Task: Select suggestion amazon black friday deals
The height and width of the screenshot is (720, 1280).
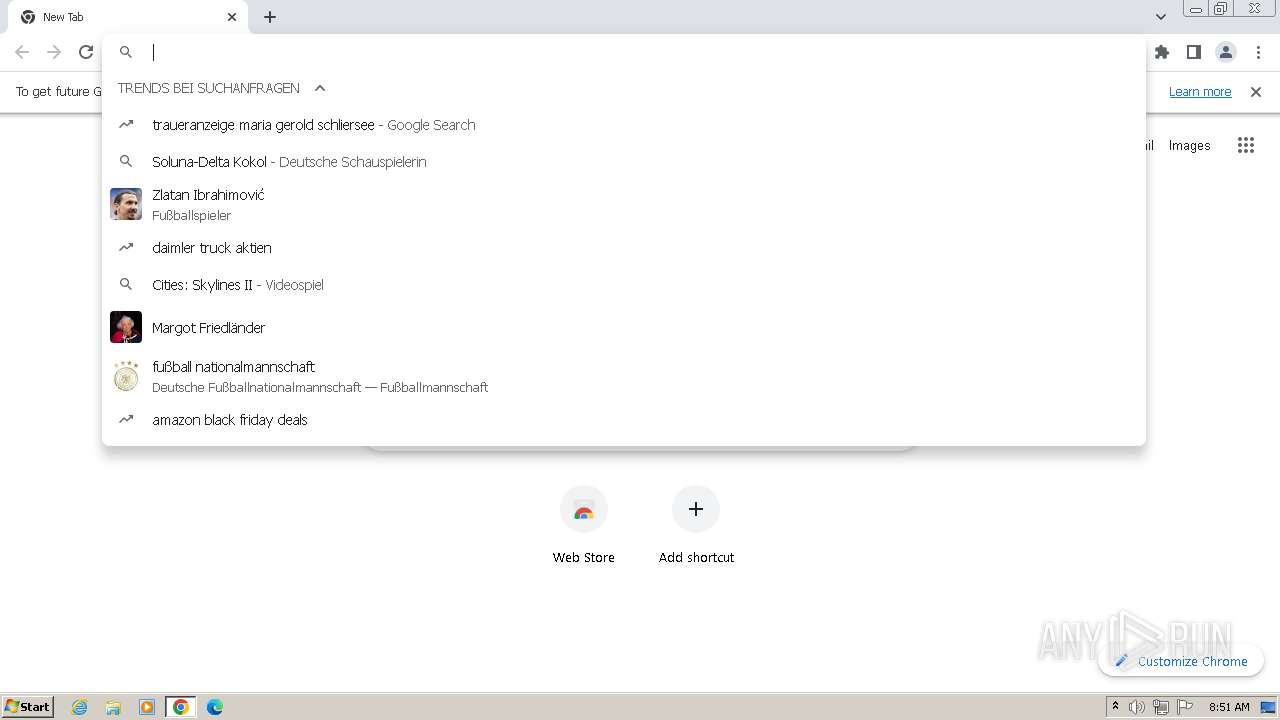Action: point(624,420)
